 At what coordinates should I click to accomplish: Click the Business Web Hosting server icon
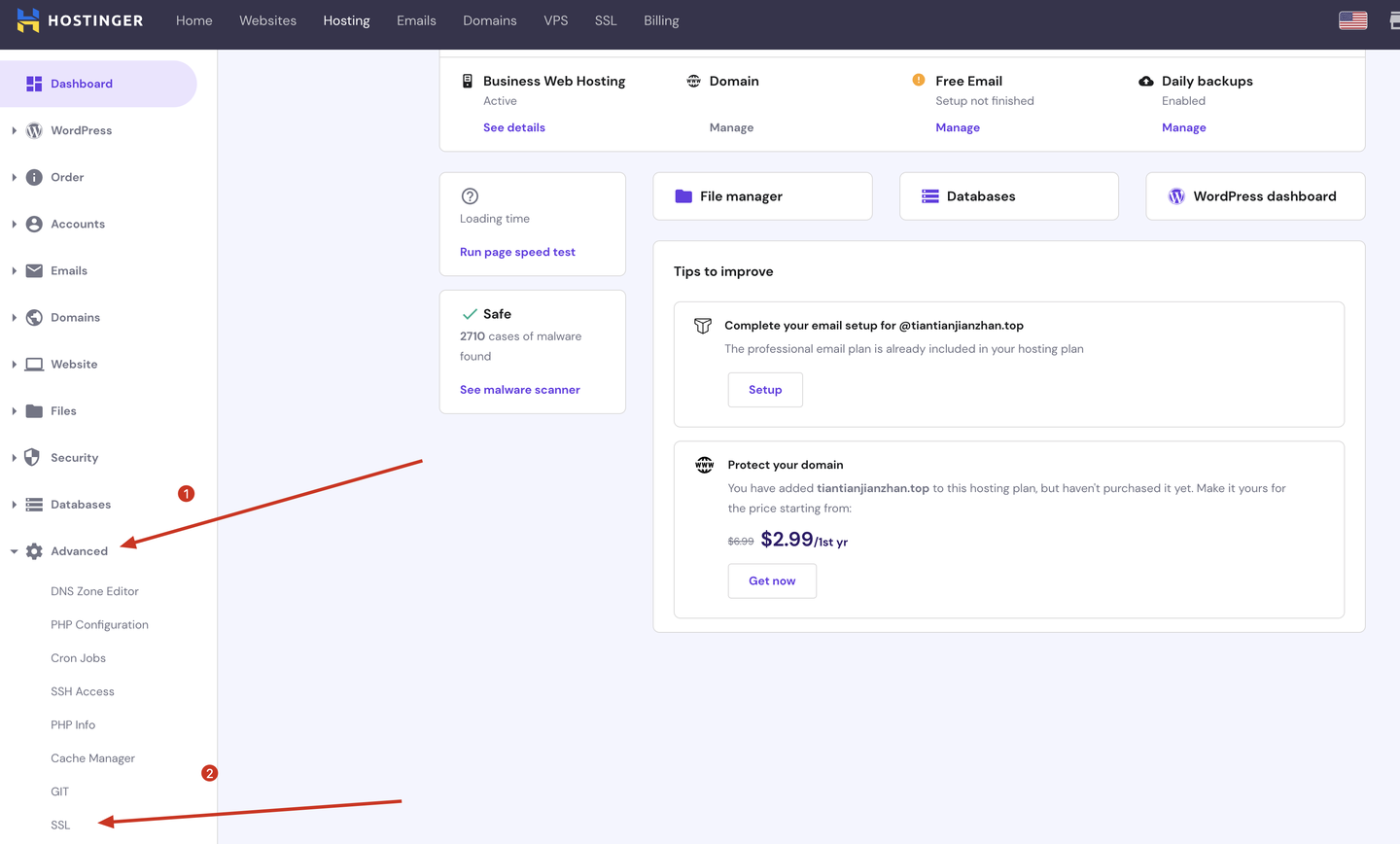(468, 81)
